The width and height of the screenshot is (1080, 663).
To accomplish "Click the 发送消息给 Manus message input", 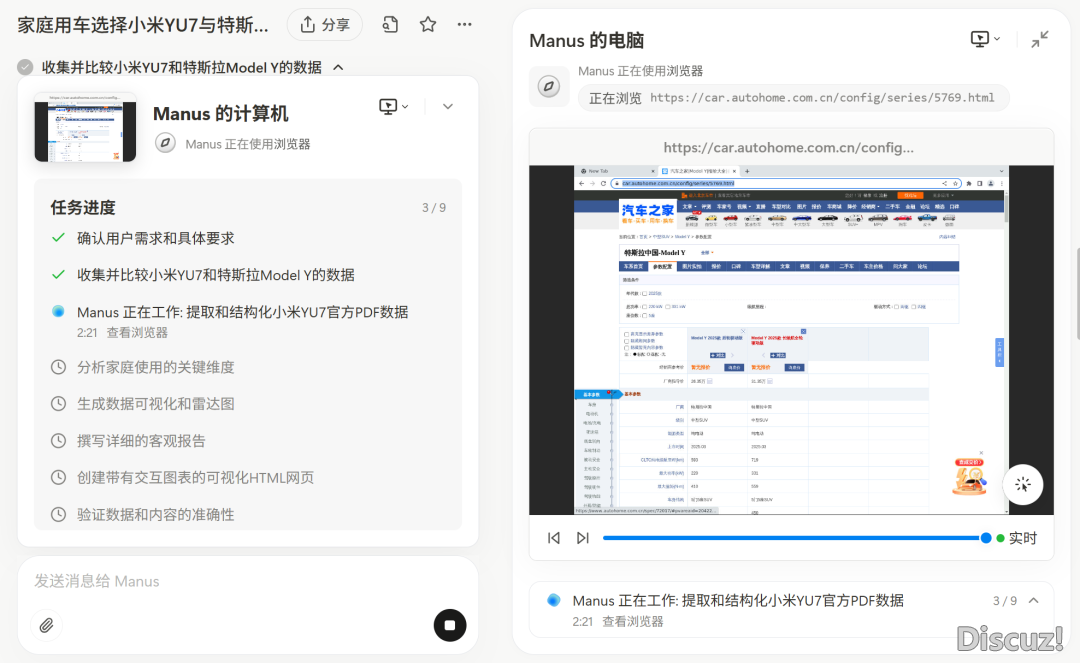I will (x=247, y=581).
